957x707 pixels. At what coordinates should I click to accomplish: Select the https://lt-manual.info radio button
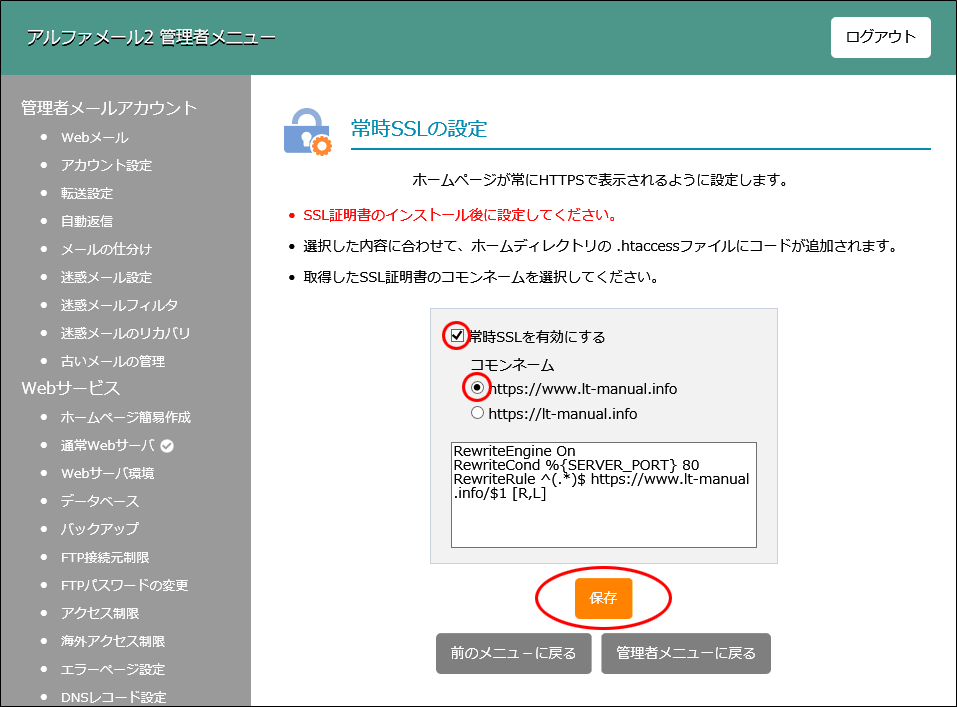tap(477, 413)
